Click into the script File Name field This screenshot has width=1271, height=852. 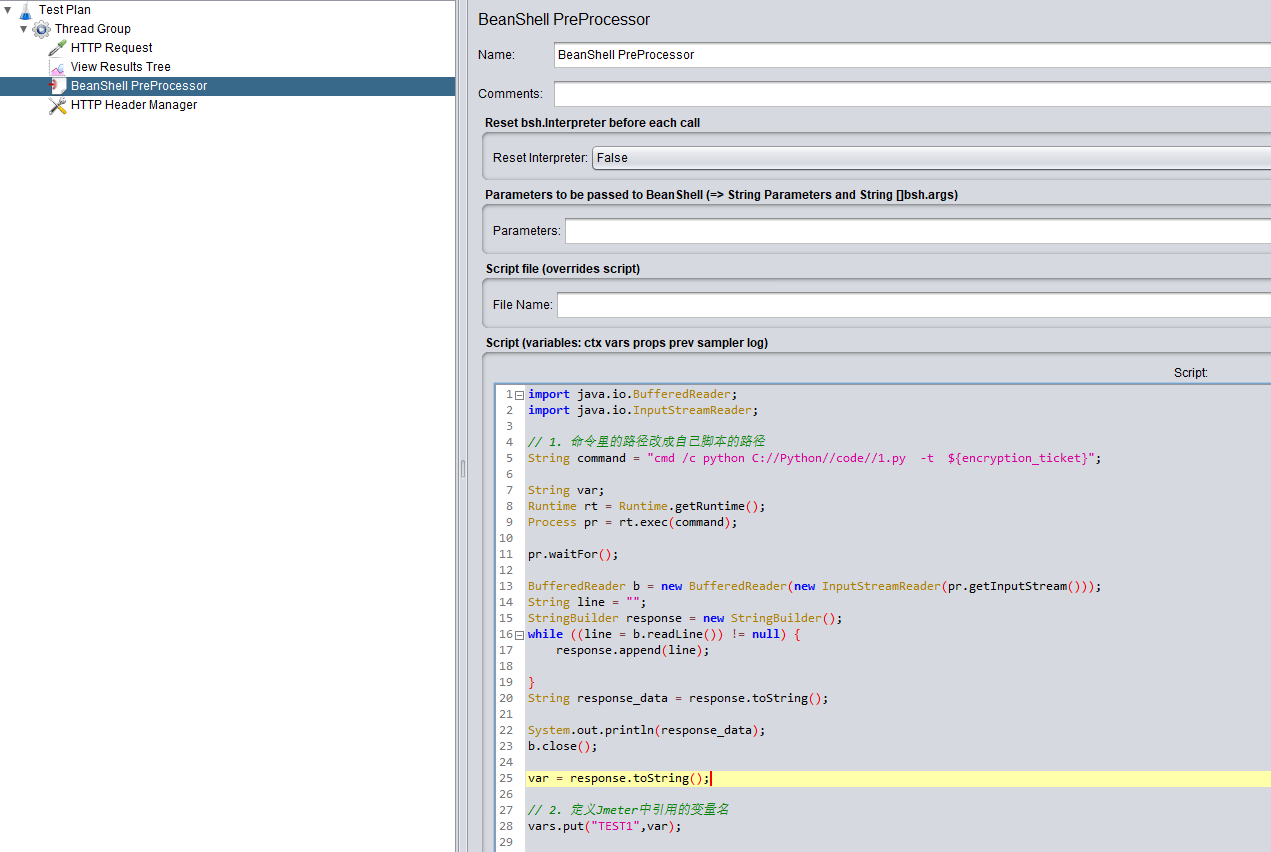click(x=914, y=305)
